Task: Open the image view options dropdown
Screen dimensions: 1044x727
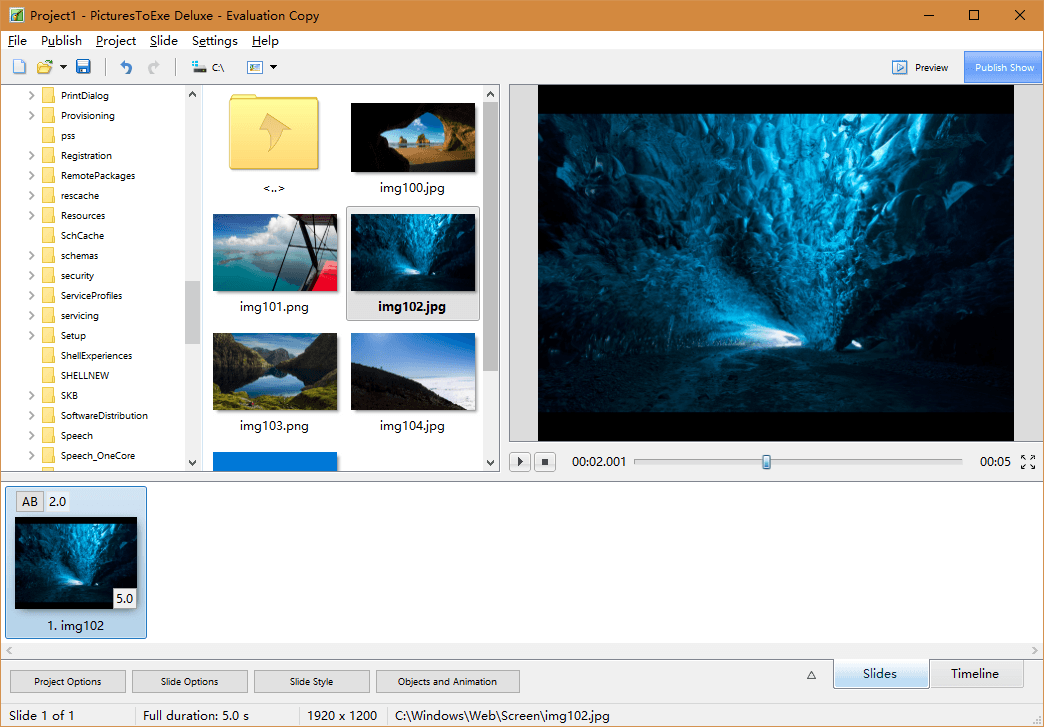Action: [272, 66]
